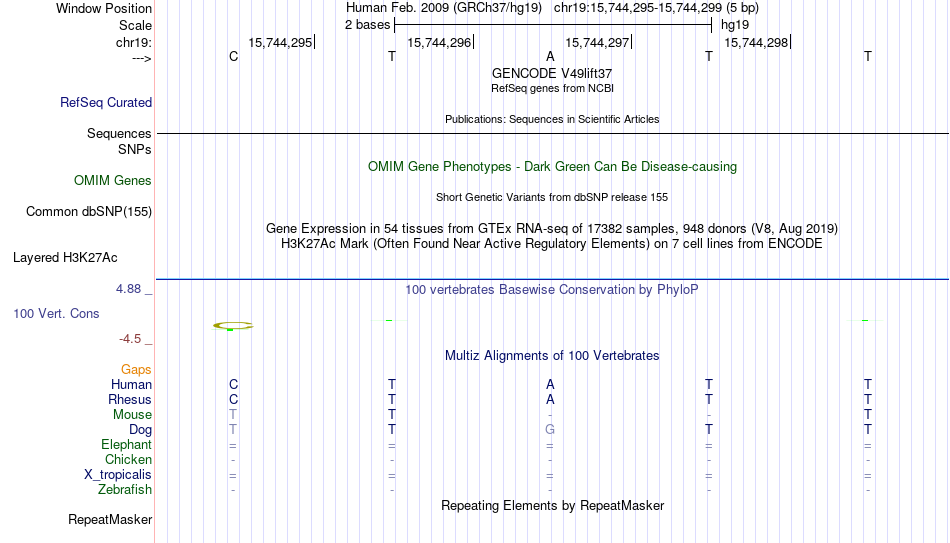This screenshot has width=950, height=543.
Task: Open the GTEx Gene Expression track title
Action: pyautogui.click(x=552, y=228)
